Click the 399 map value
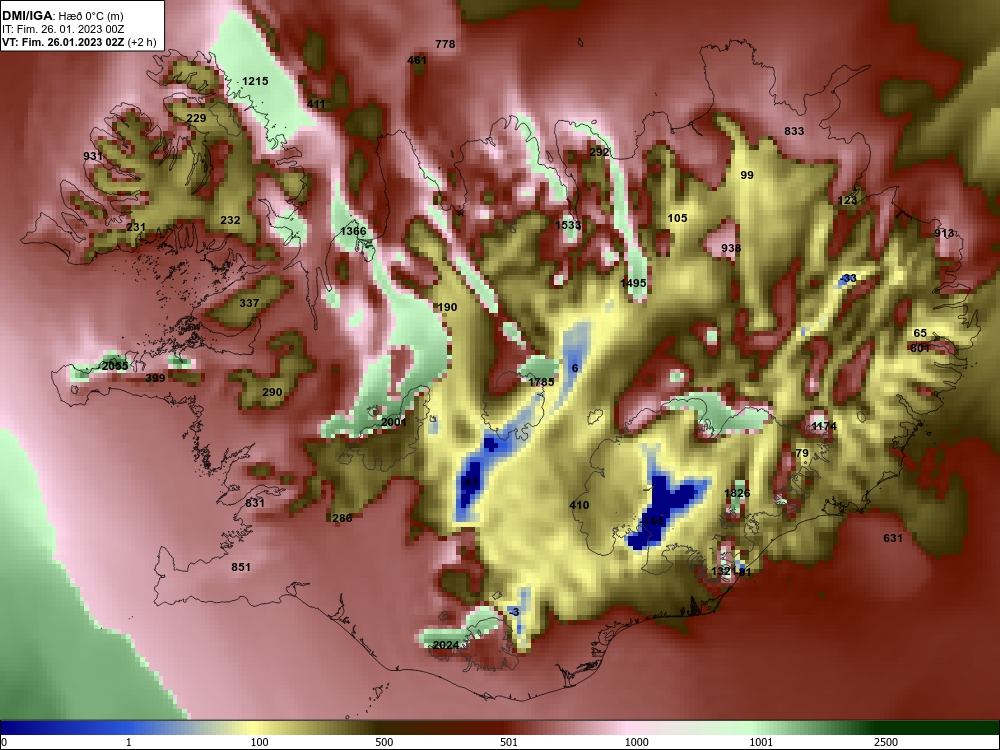This screenshot has width=1000, height=750. (155, 378)
